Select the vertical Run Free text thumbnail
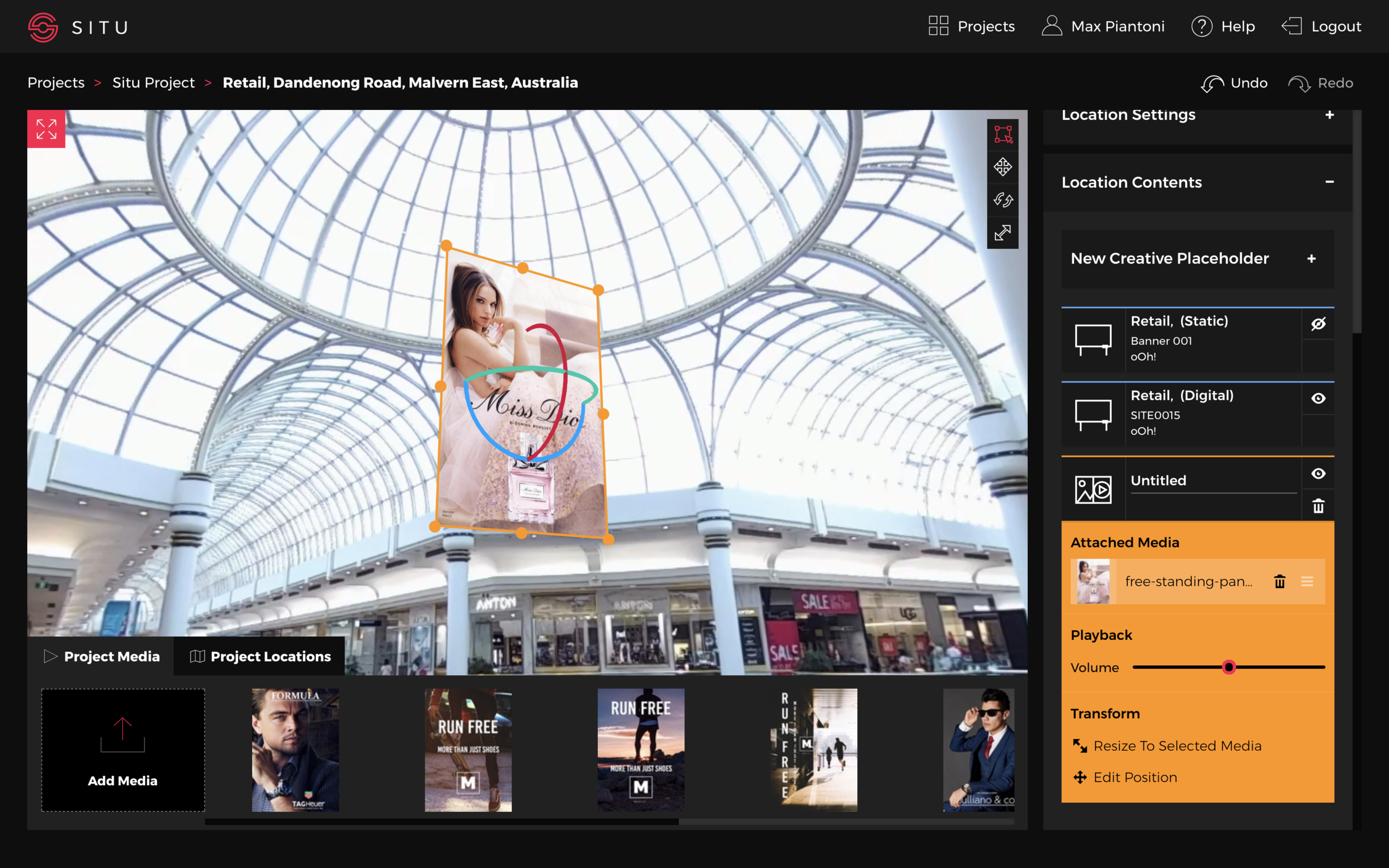 pos(813,750)
